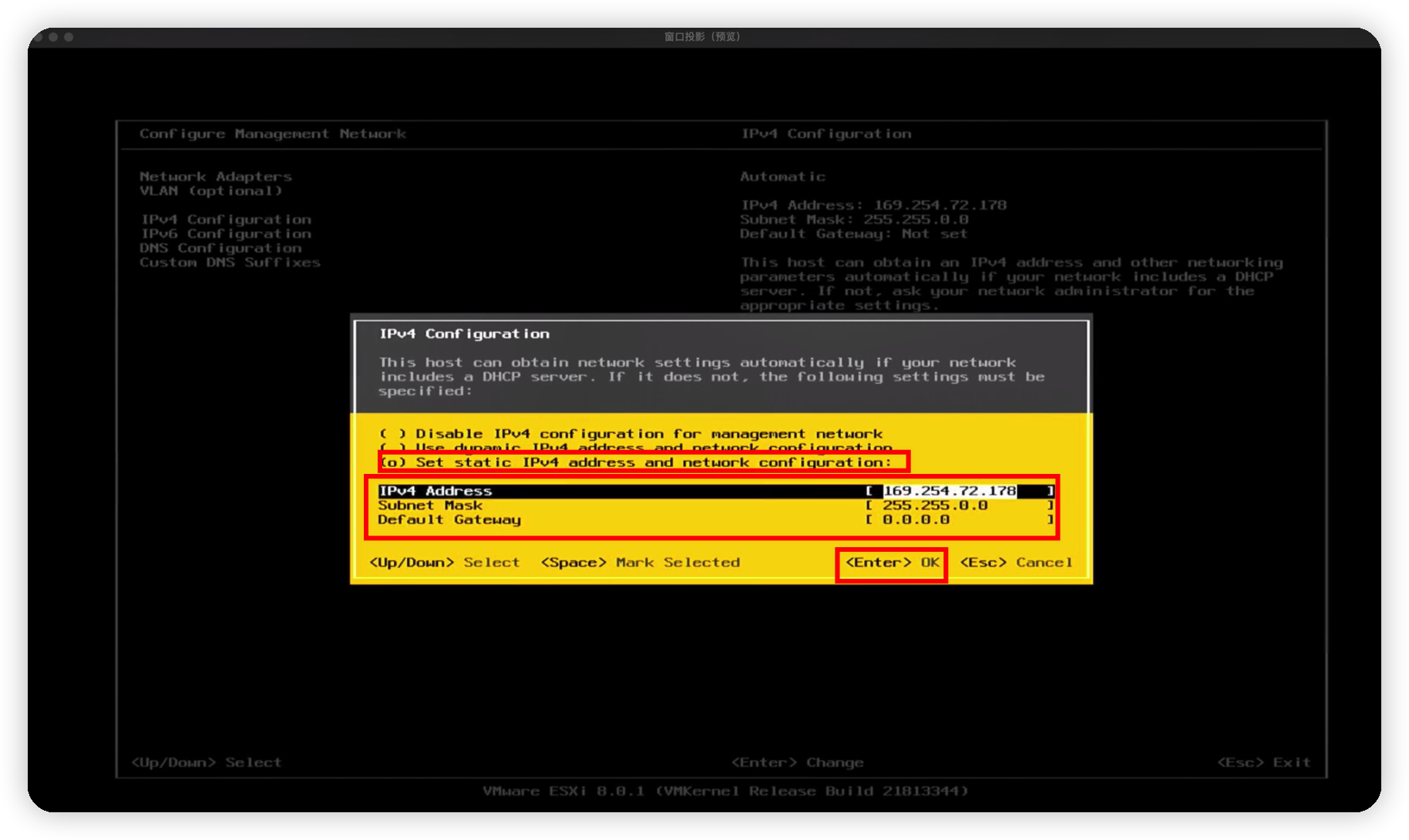1409x840 pixels.
Task: Click the 'IPv4 Address' label in dialog
Action: pos(435,491)
